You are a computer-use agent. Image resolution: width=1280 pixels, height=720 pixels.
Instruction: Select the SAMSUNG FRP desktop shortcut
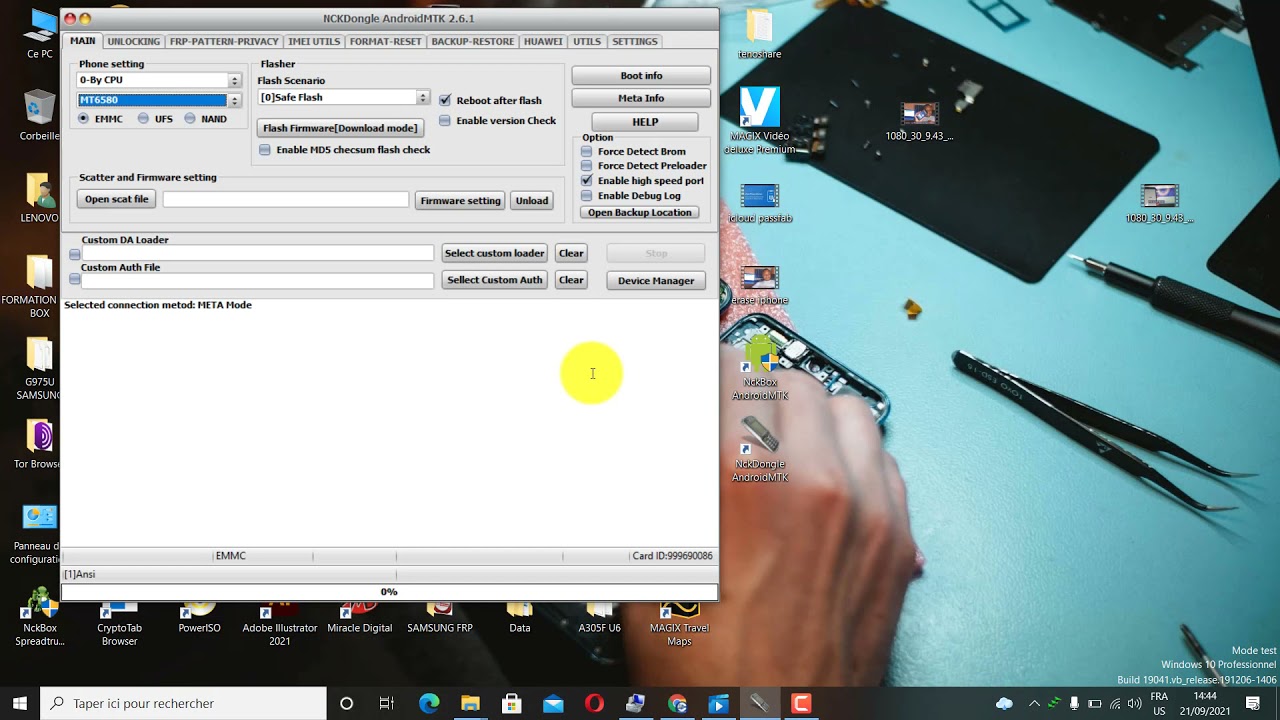tap(440, 616)
